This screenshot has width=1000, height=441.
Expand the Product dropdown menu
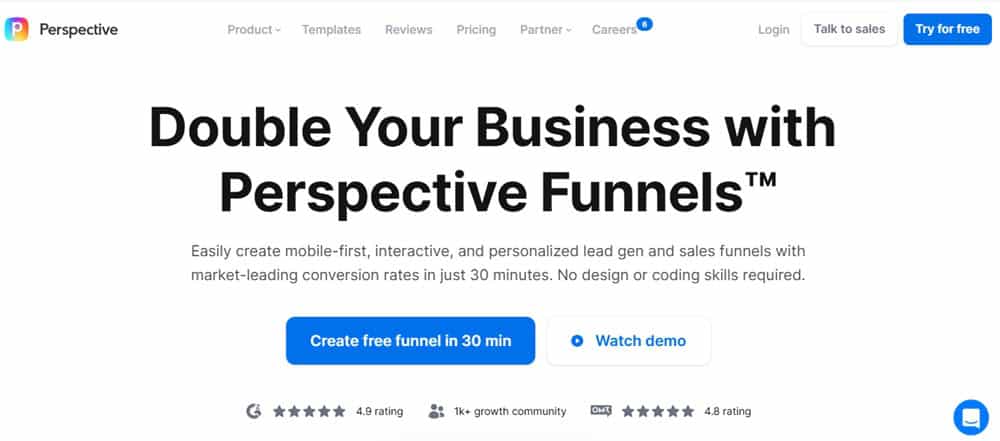[254, 29]
